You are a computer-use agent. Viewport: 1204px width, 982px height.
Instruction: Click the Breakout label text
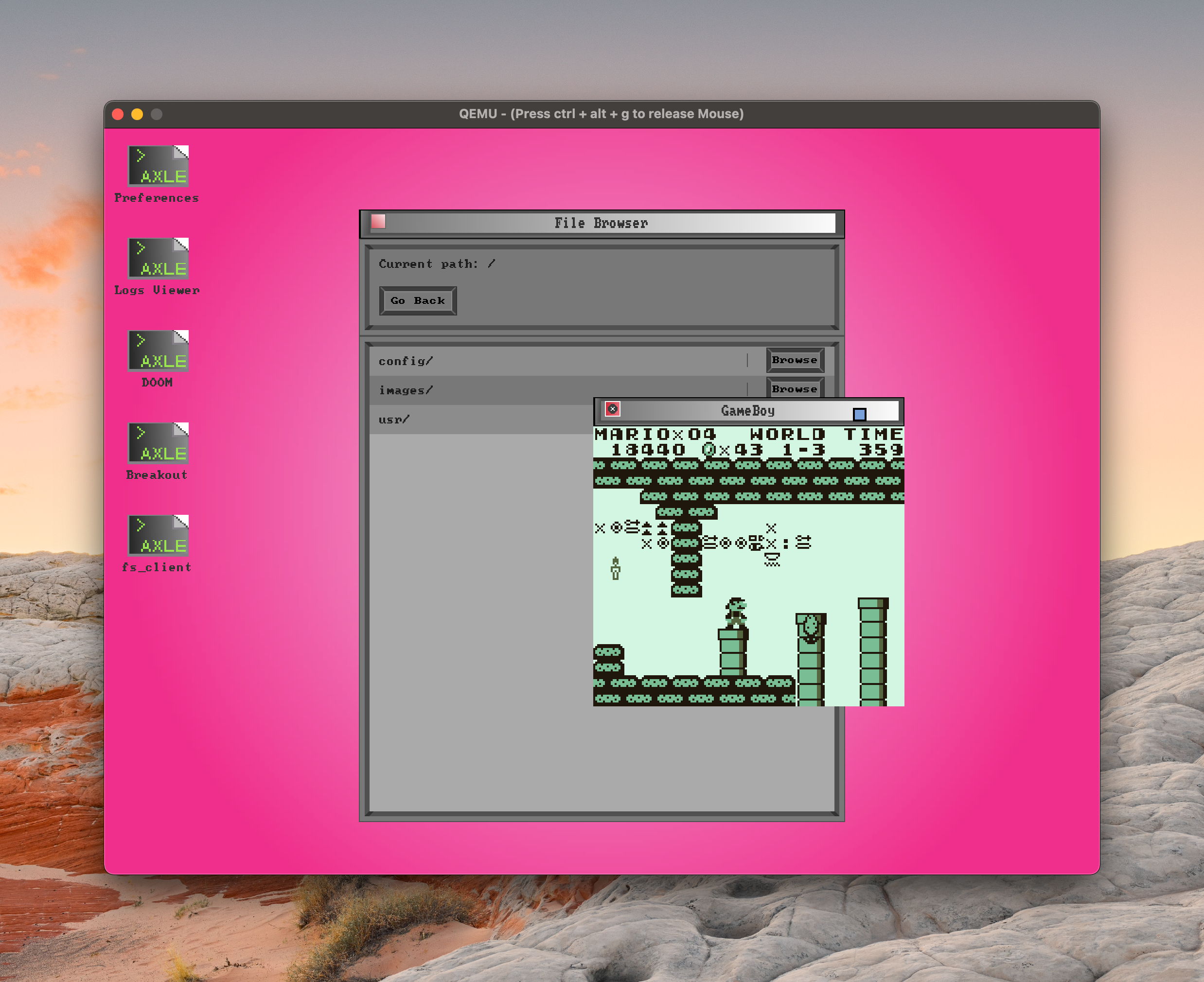click(157, 474)
